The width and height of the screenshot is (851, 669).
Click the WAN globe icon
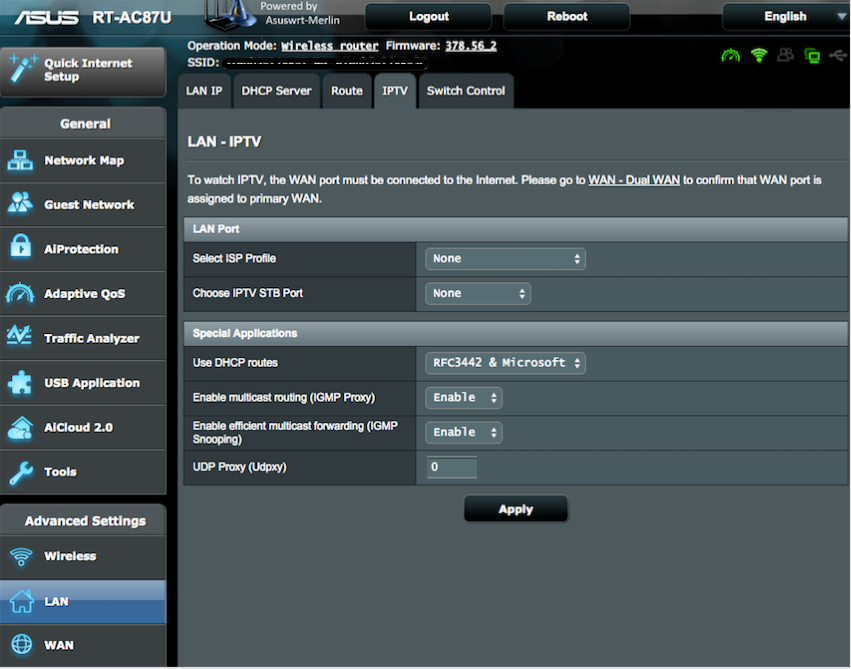(22, 645)
